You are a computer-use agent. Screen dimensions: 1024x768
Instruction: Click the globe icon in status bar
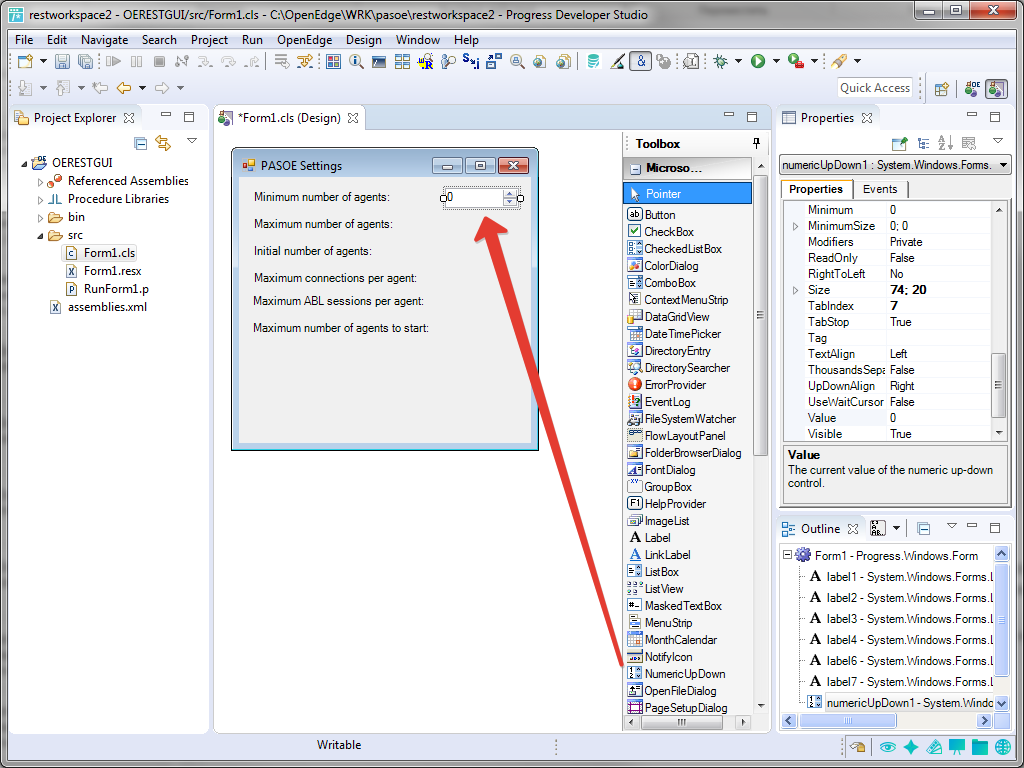tap(1002, 747)
